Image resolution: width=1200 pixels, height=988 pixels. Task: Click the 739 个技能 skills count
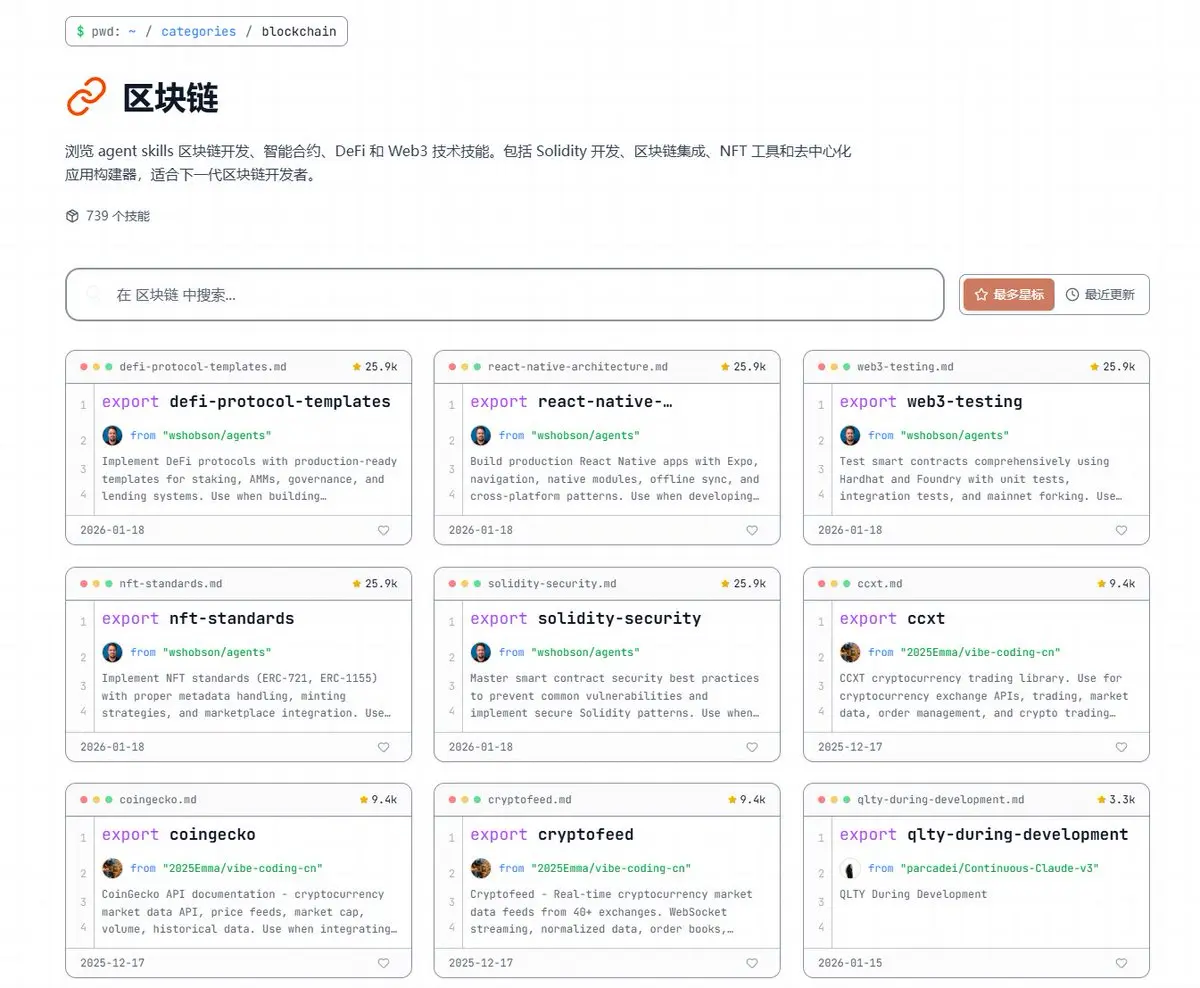tap(118, 216)
